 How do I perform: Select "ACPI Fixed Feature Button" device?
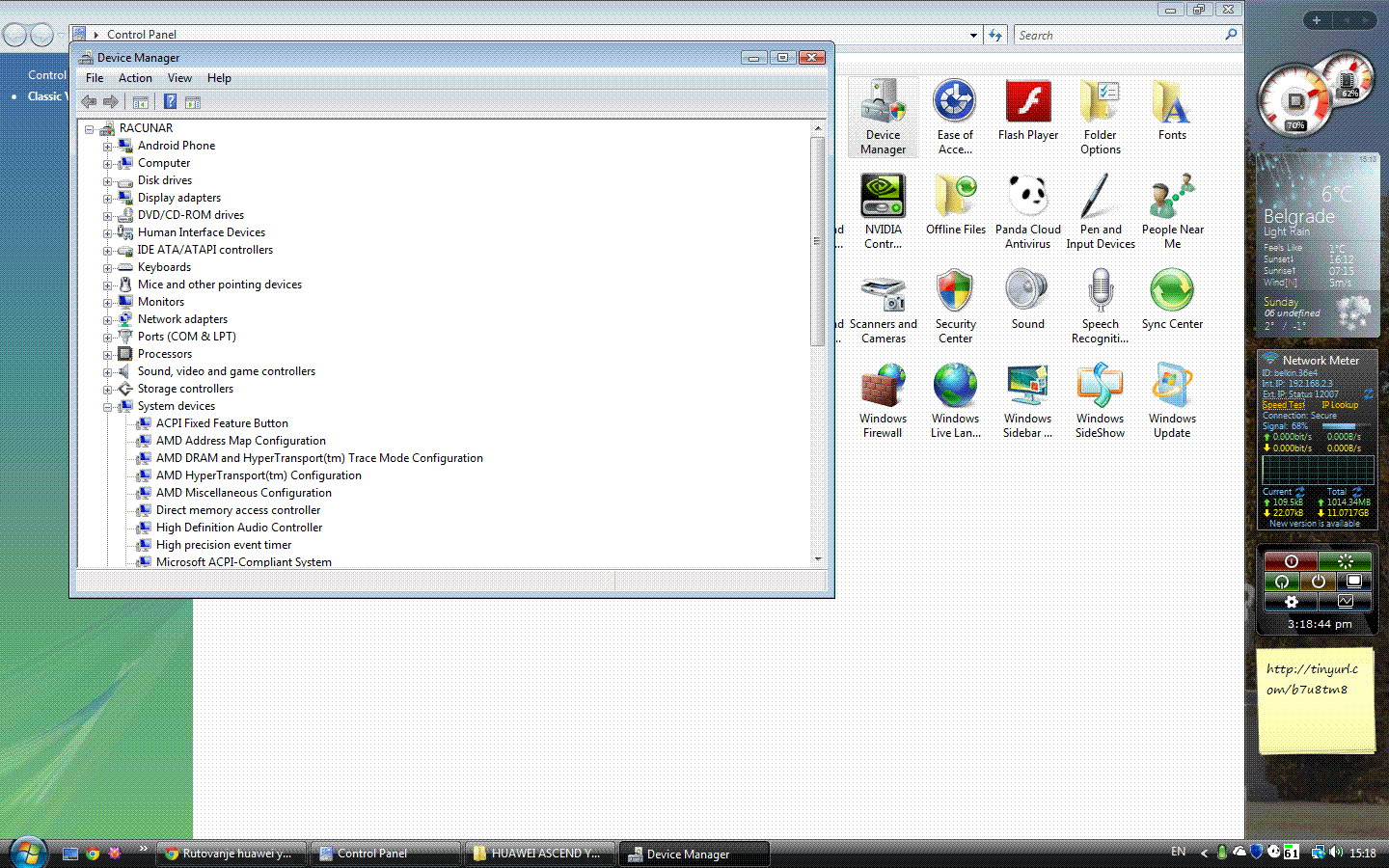222,424
